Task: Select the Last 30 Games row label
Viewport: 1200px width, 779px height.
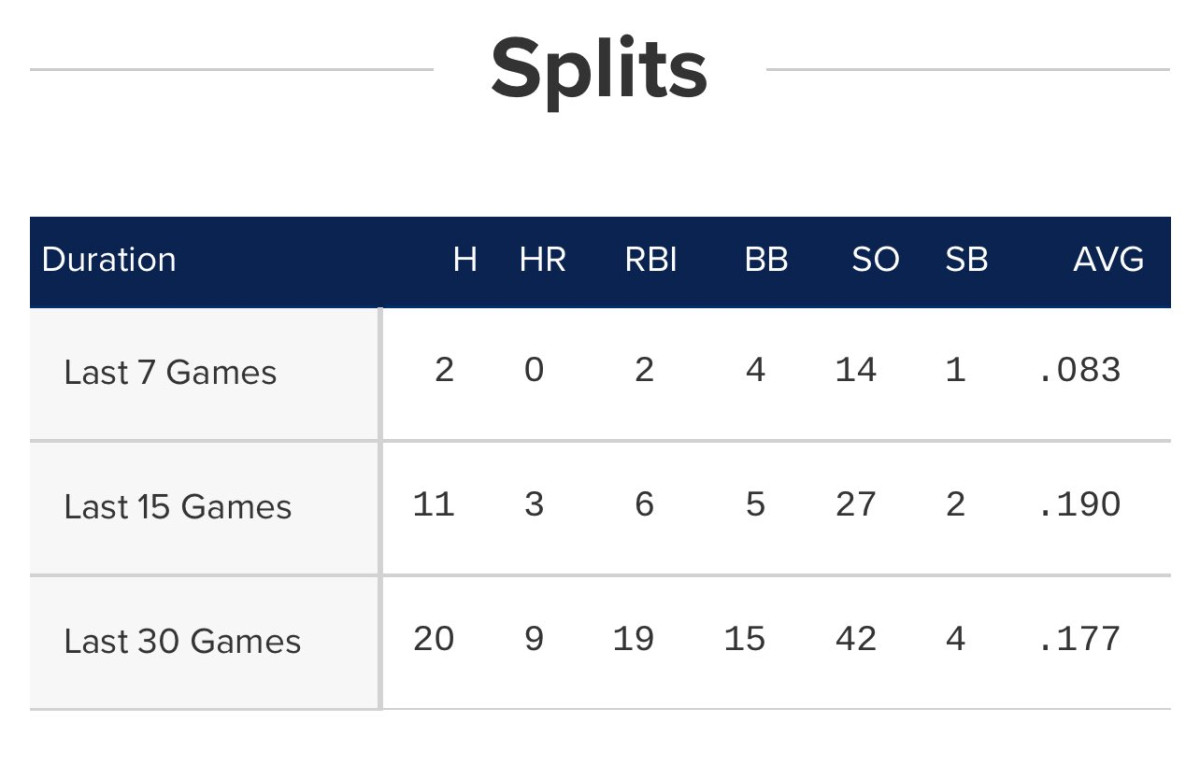Action: (x=182, y=641)
